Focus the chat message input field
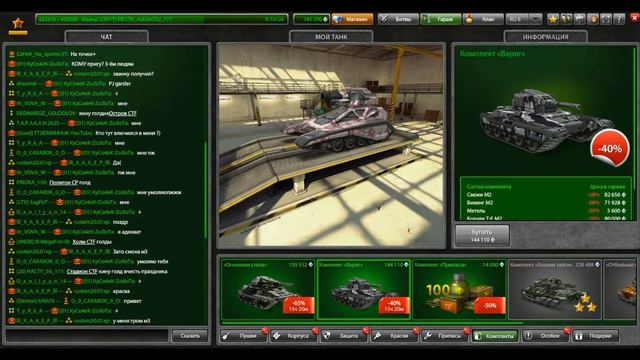The image size is (640, 360). pyautogui.click(x=87, y=336)
